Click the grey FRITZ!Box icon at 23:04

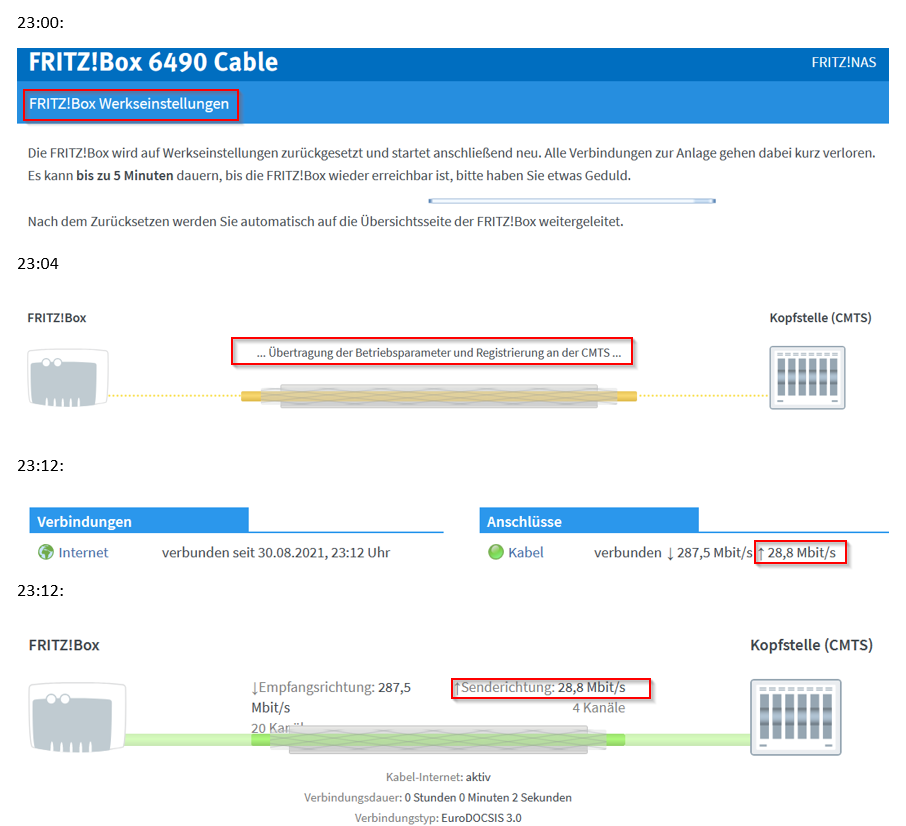pyautogui.click(x=68, y=377)
